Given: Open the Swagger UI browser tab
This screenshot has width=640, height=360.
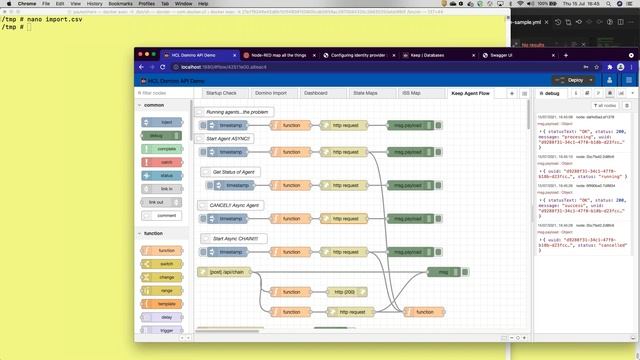Looking at the screenshot, I should tap(519, 55).
